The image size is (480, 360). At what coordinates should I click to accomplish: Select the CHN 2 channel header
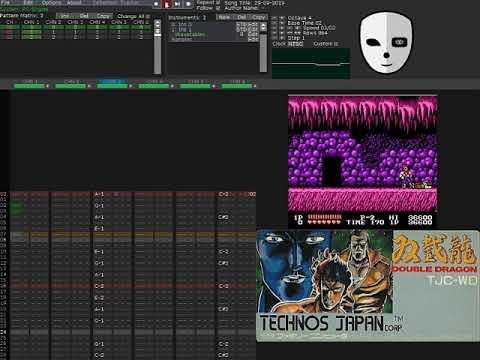coord(71,81)
